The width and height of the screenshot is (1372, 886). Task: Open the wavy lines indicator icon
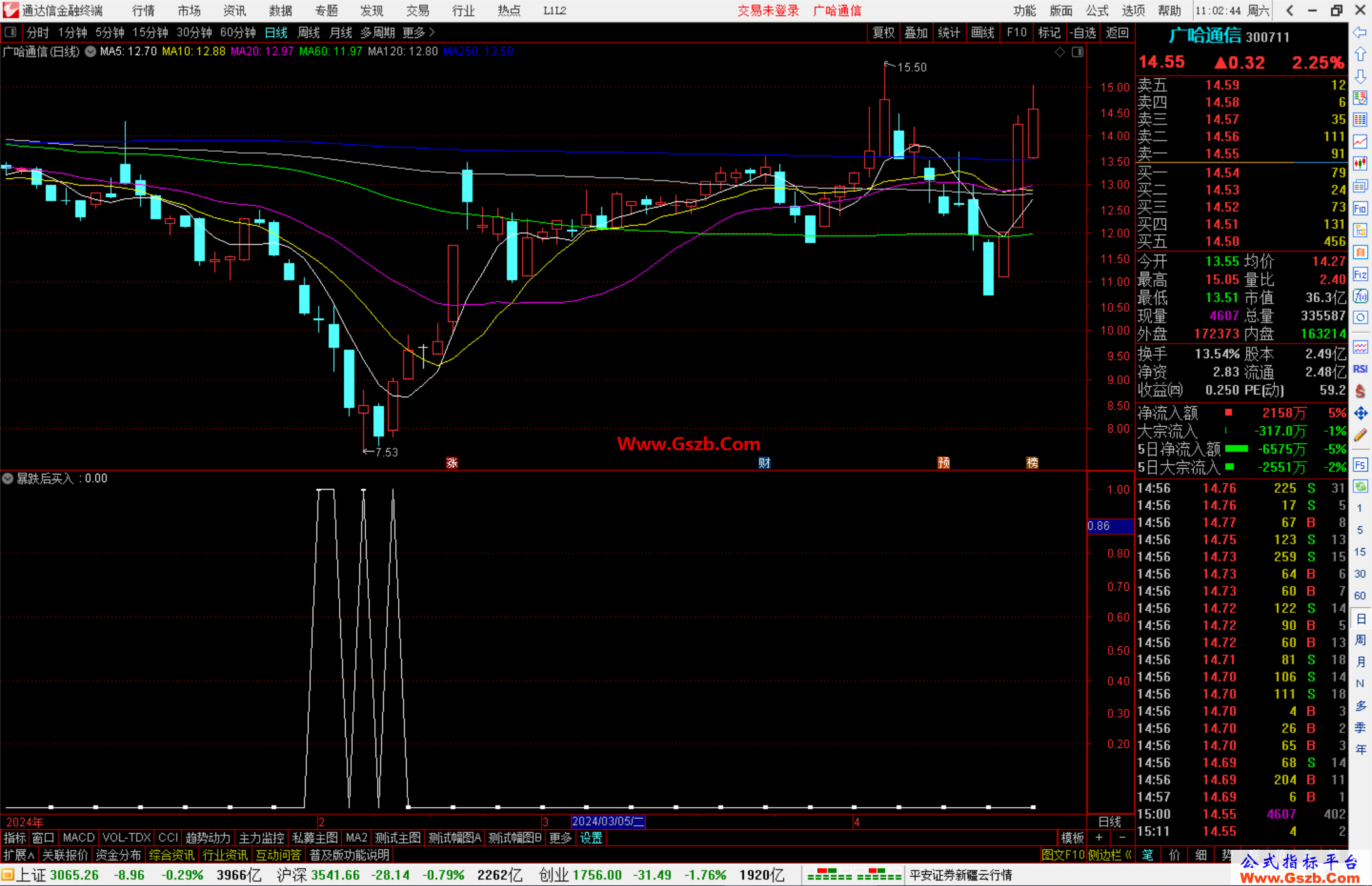click(1360, 347)
